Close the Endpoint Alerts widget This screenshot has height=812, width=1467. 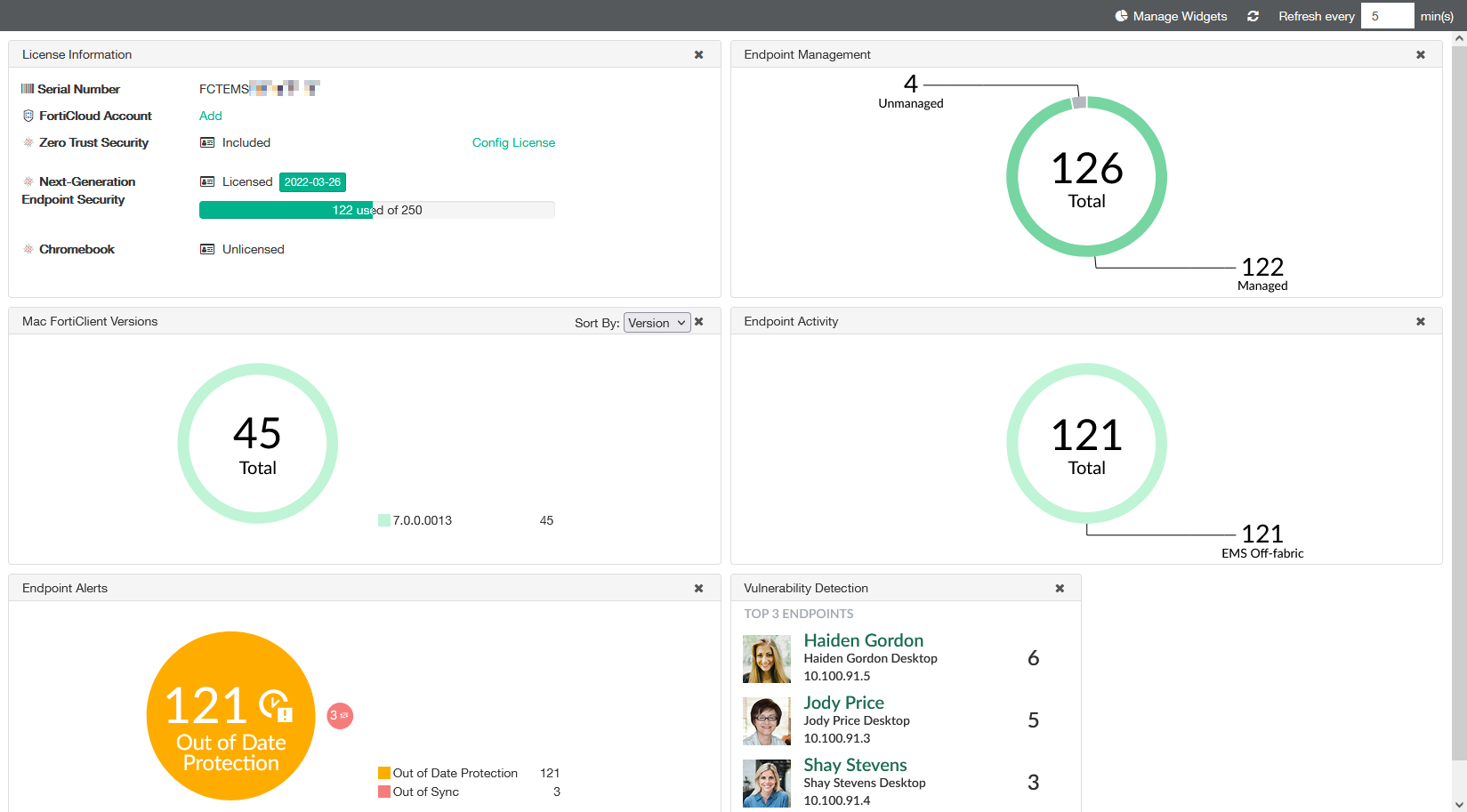(x=698, y=589)
